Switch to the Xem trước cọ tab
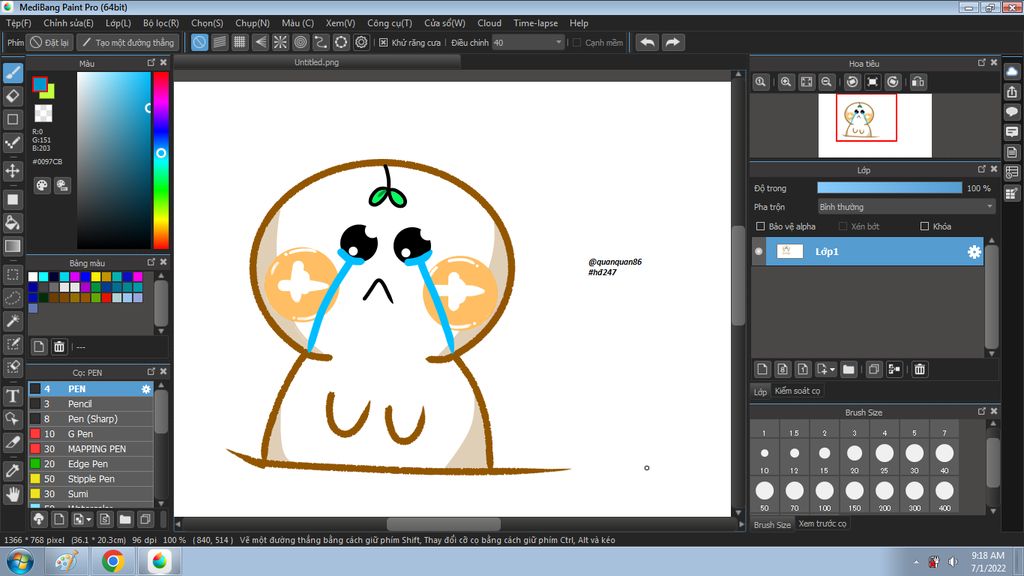 [822, 524]
